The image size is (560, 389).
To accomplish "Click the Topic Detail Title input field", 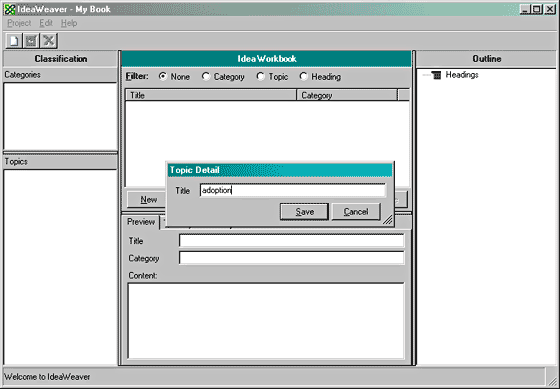I will [x=293, y=190].
